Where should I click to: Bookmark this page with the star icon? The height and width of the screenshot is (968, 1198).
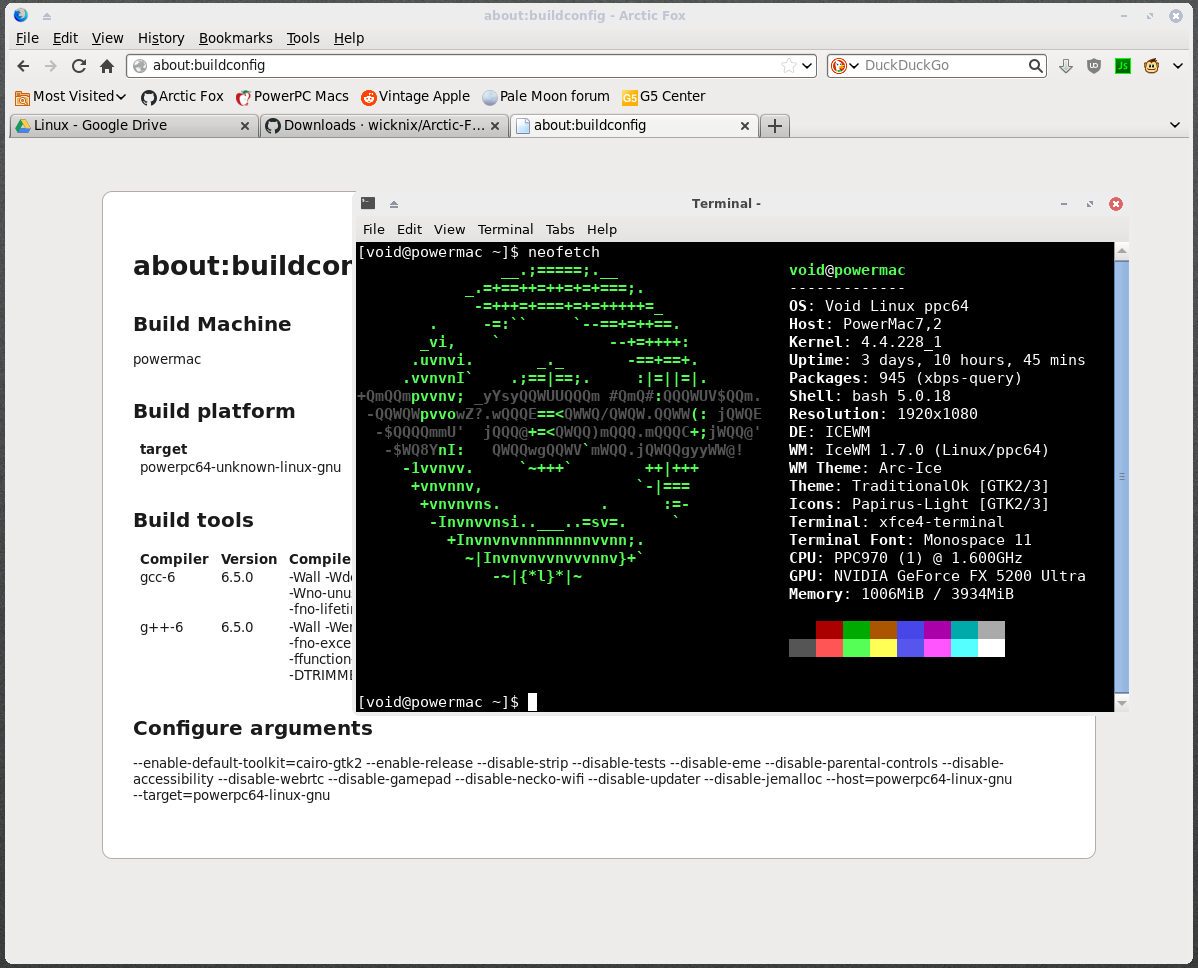coord(788,66)
